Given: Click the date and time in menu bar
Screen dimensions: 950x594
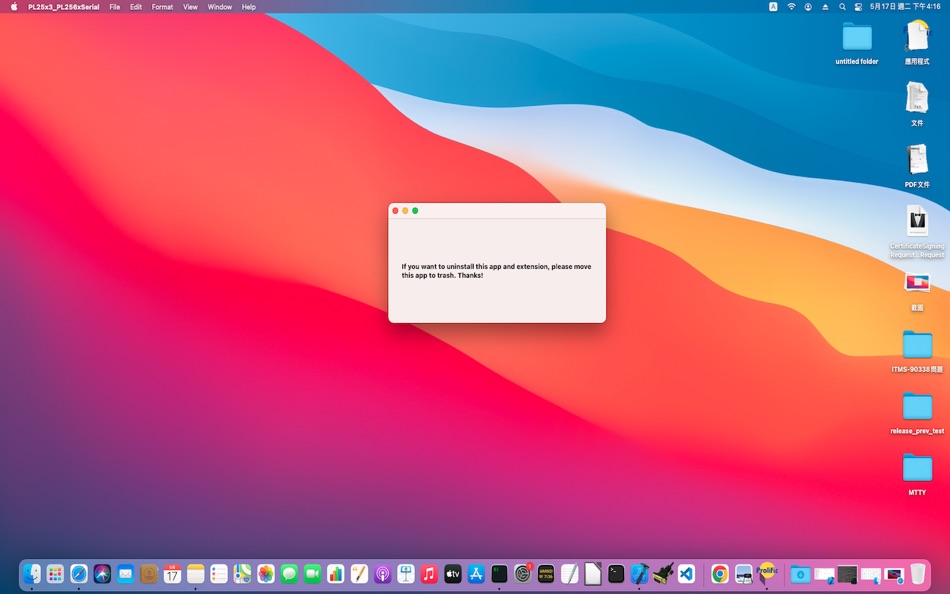Looking at the screenshot, I should tap(905, 7).
